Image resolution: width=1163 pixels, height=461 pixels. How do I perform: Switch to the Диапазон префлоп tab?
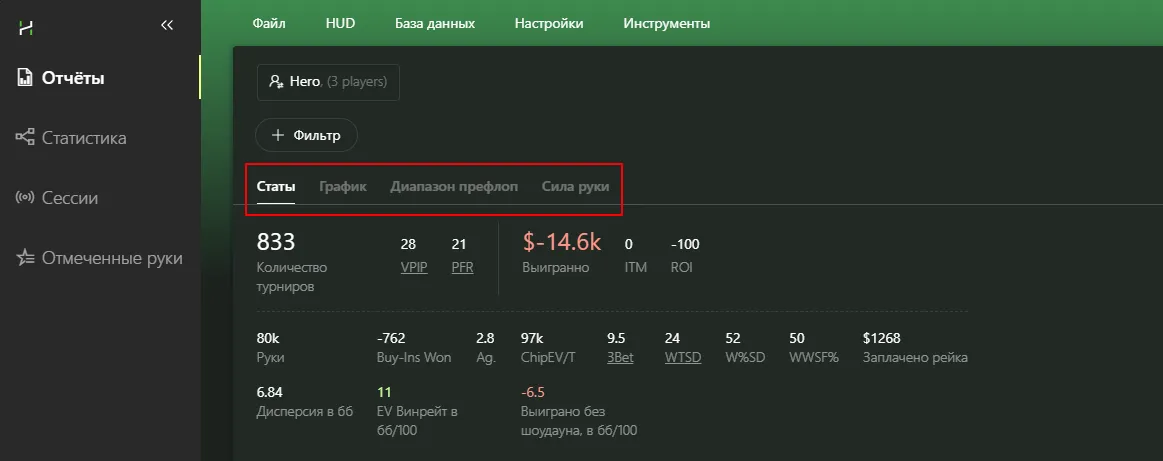454,187
